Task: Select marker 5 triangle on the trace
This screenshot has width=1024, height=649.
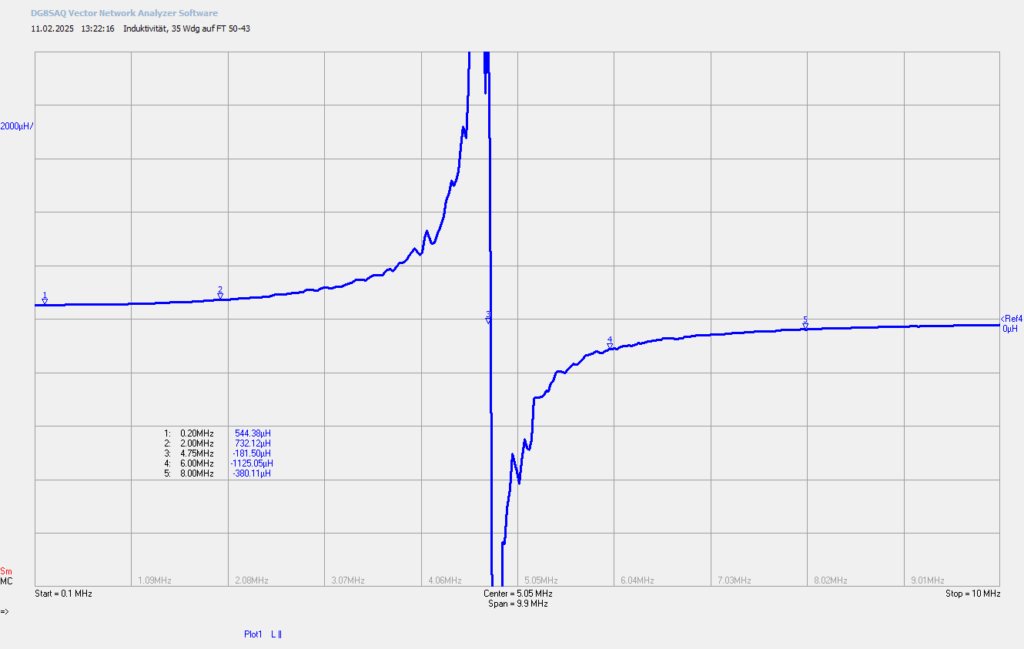Action: [805, 325]
